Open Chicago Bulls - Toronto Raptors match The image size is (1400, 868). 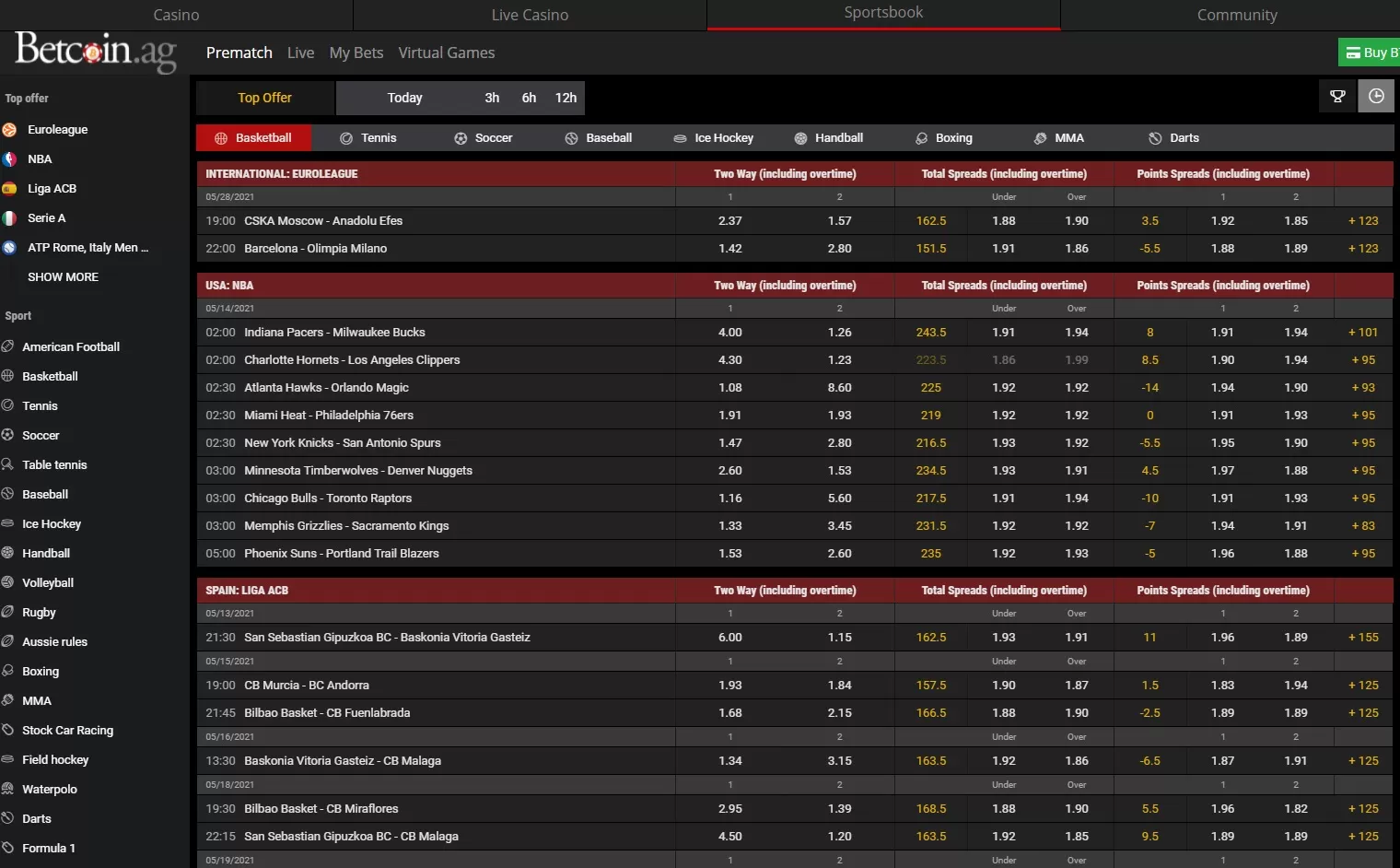(x=328, y=499)
